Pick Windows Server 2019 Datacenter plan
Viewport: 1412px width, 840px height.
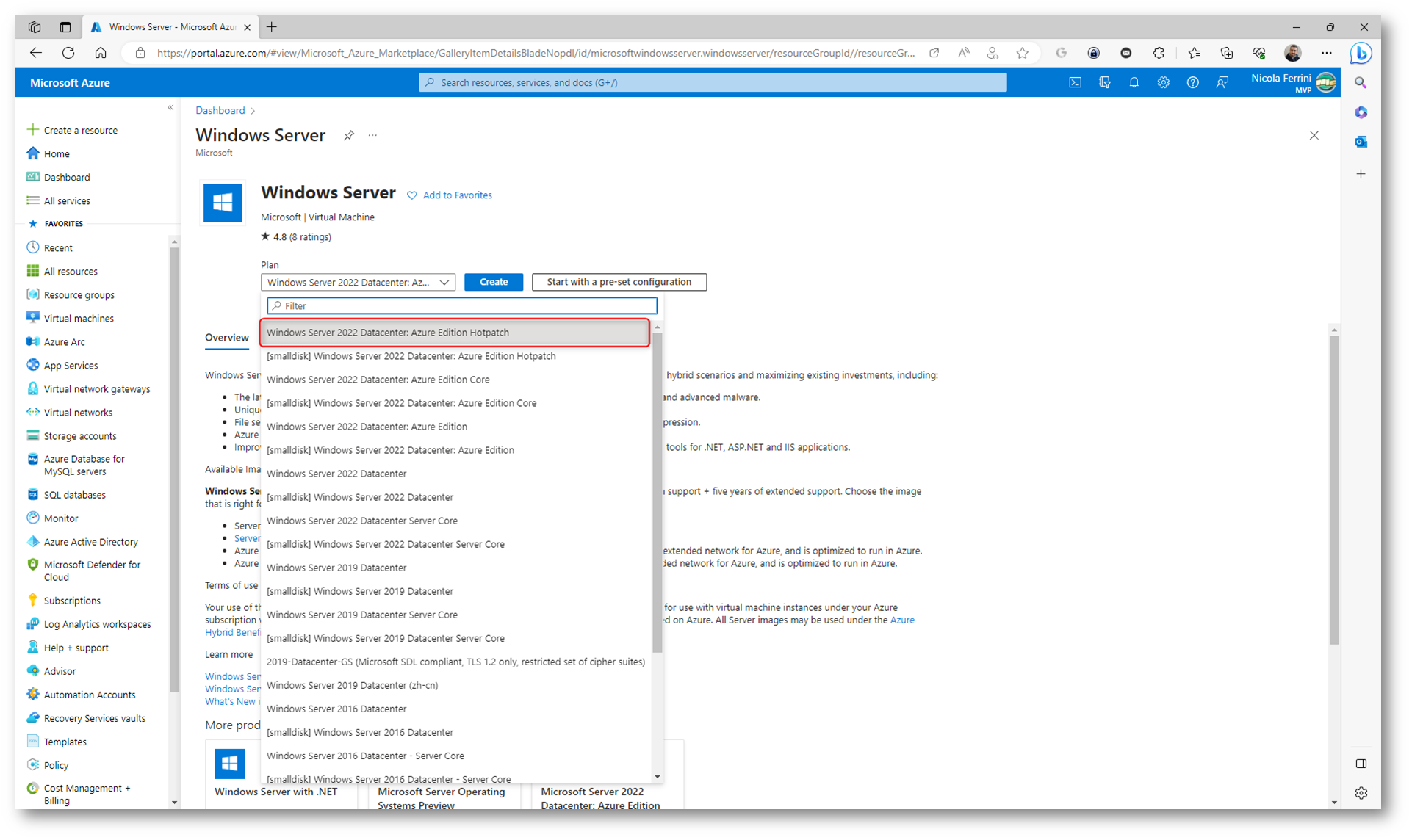pos(455,568)
